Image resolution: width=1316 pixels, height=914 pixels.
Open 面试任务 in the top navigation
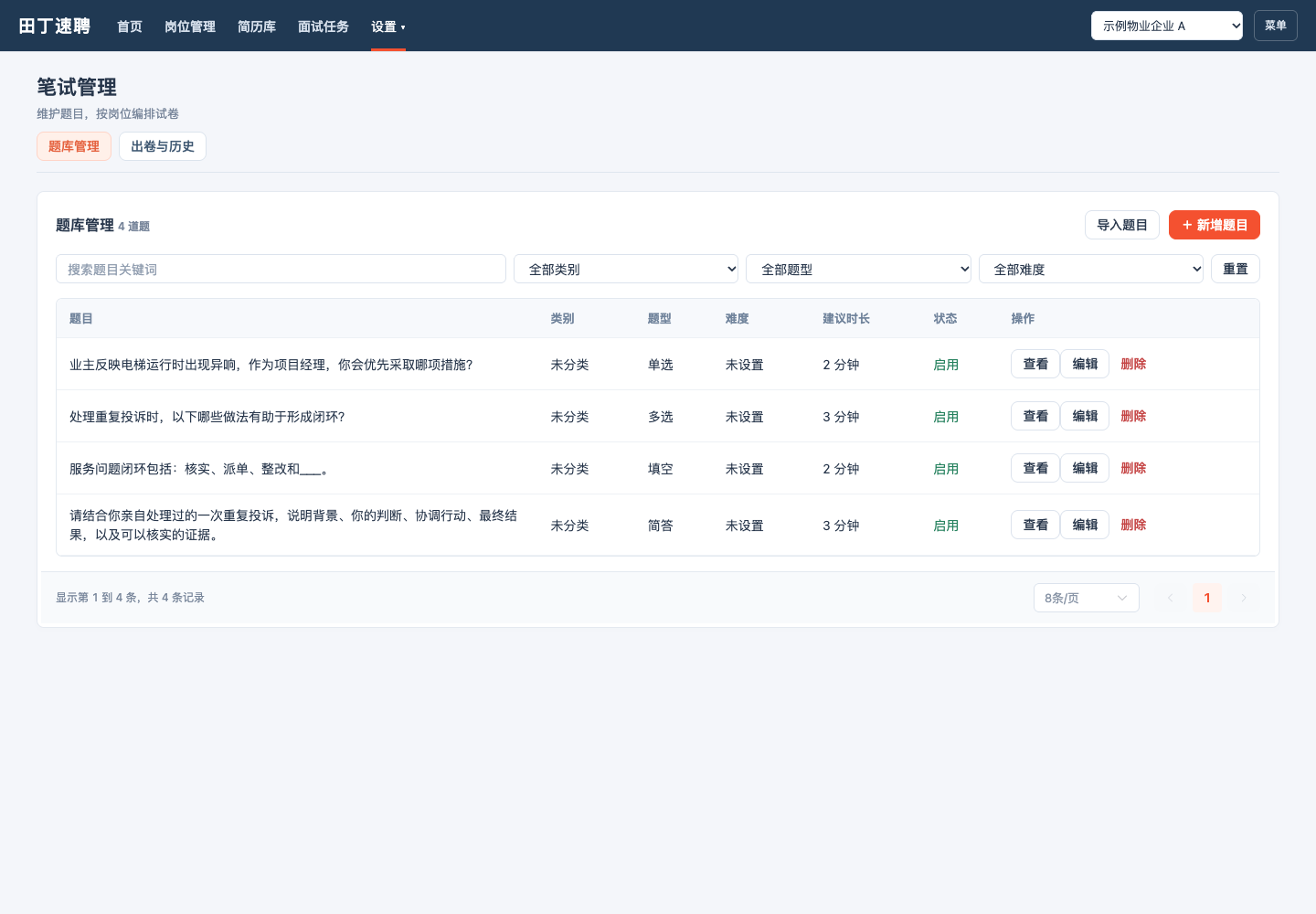coord(324,27)
